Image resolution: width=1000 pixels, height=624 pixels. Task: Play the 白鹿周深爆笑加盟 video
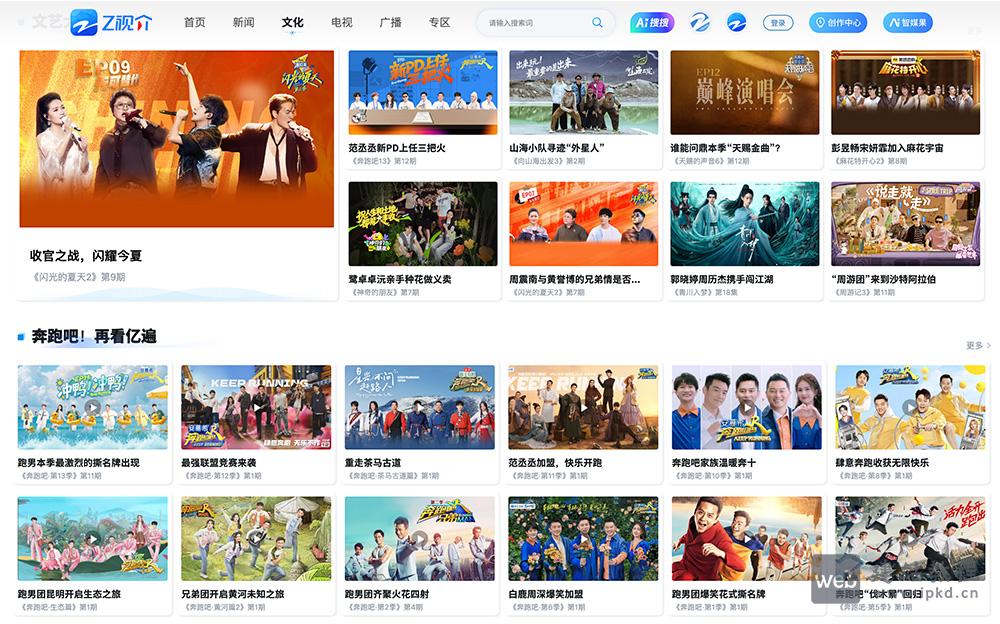click(583, 539)
